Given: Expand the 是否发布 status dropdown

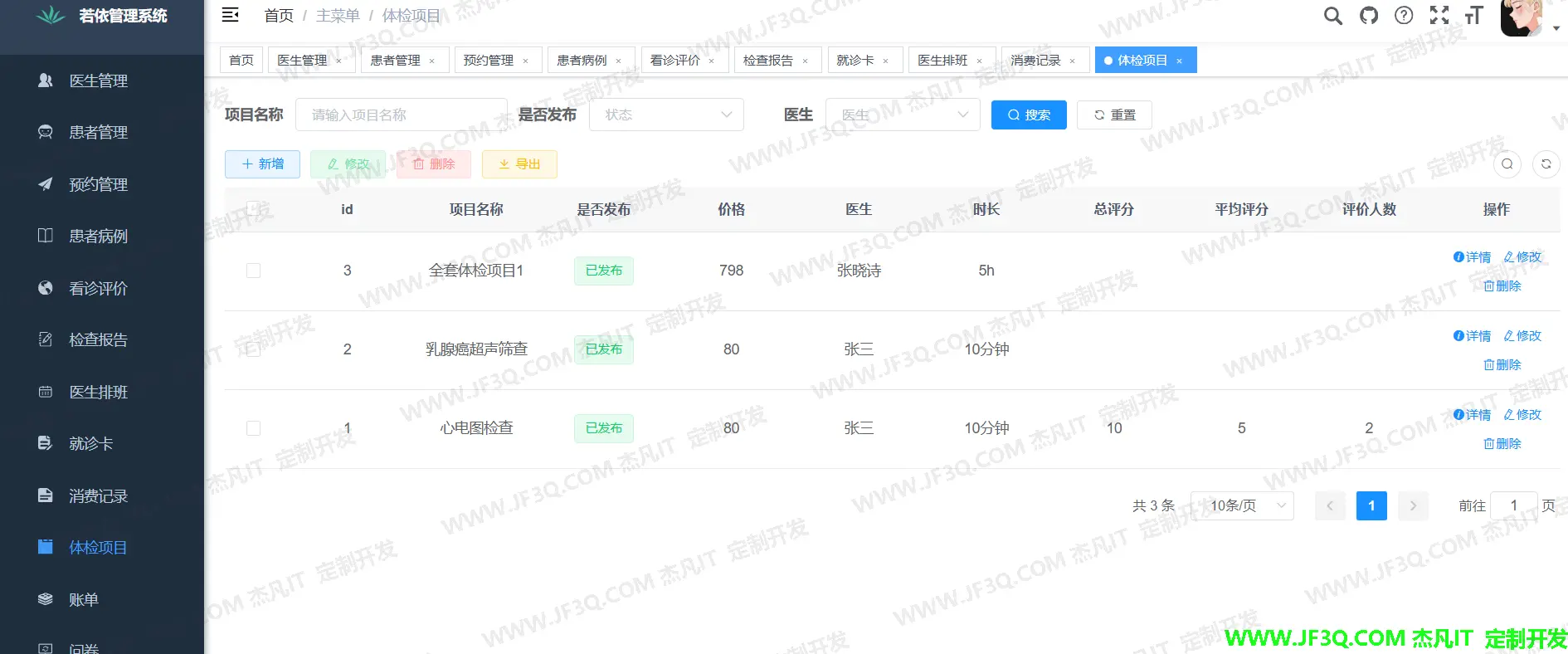Looking at the screenshot, I should point(666,115).
